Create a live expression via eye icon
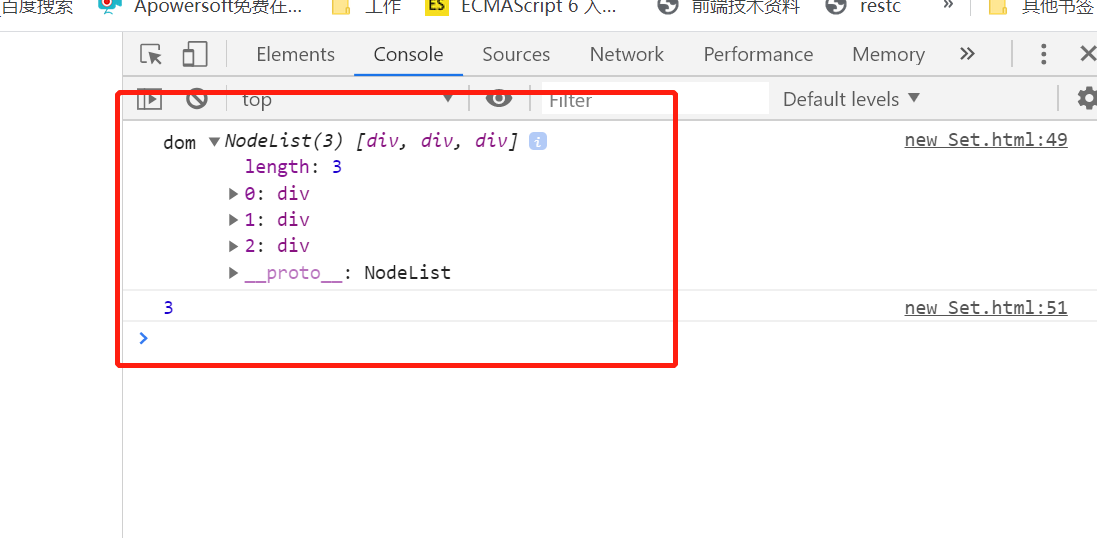Image resolution: width=1097 pixels, height=538 pixels. (x=498, y=99)
